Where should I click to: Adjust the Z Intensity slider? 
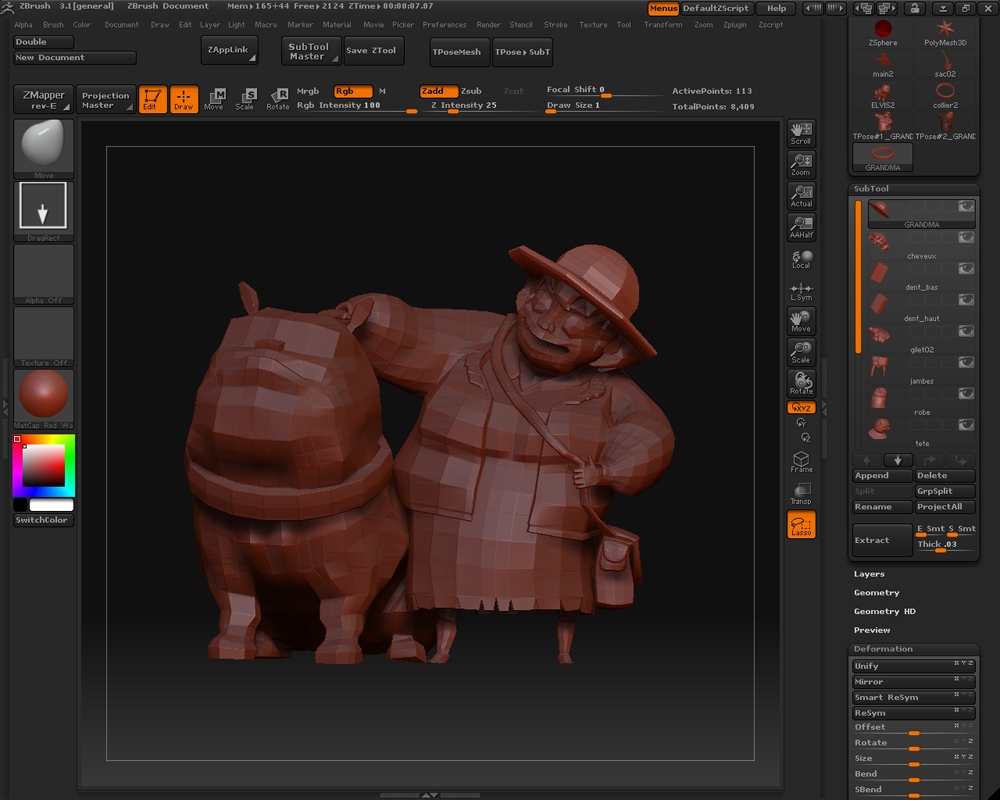[x=474, y=106]
